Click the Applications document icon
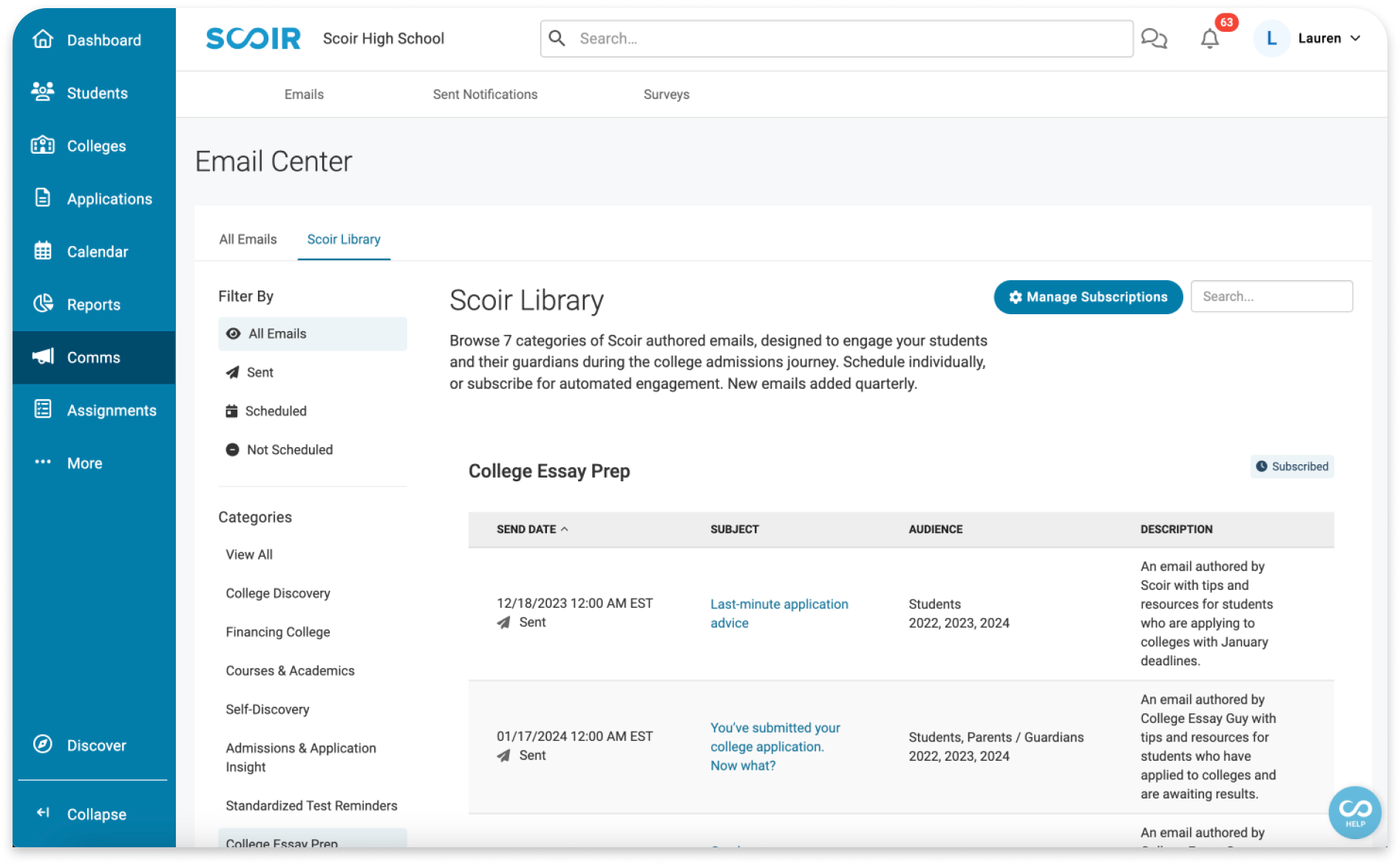Image resolution: width=1400 pixels, height=865 pixels. click(43, 197)
